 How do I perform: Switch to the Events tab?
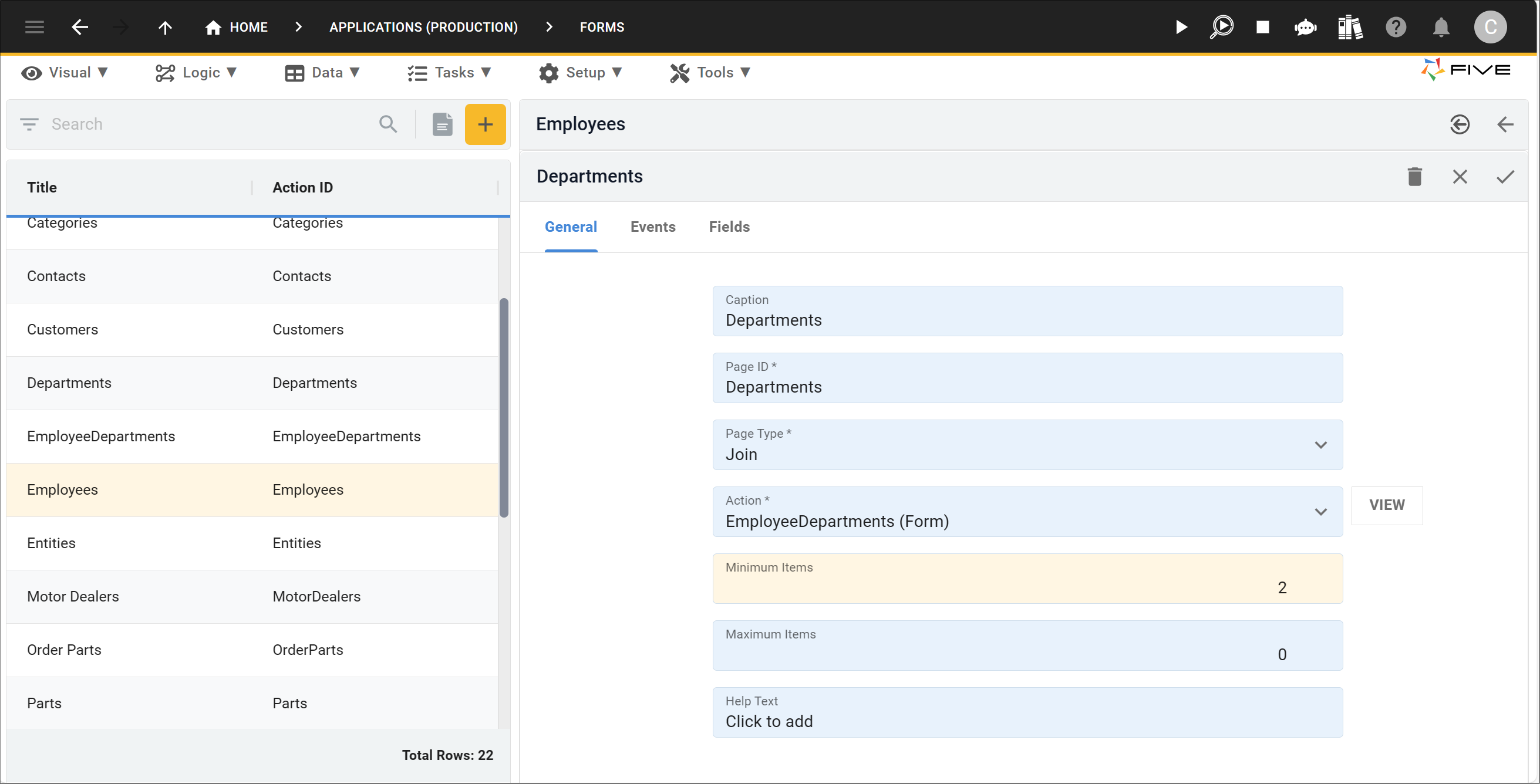(x=653, y=227)
